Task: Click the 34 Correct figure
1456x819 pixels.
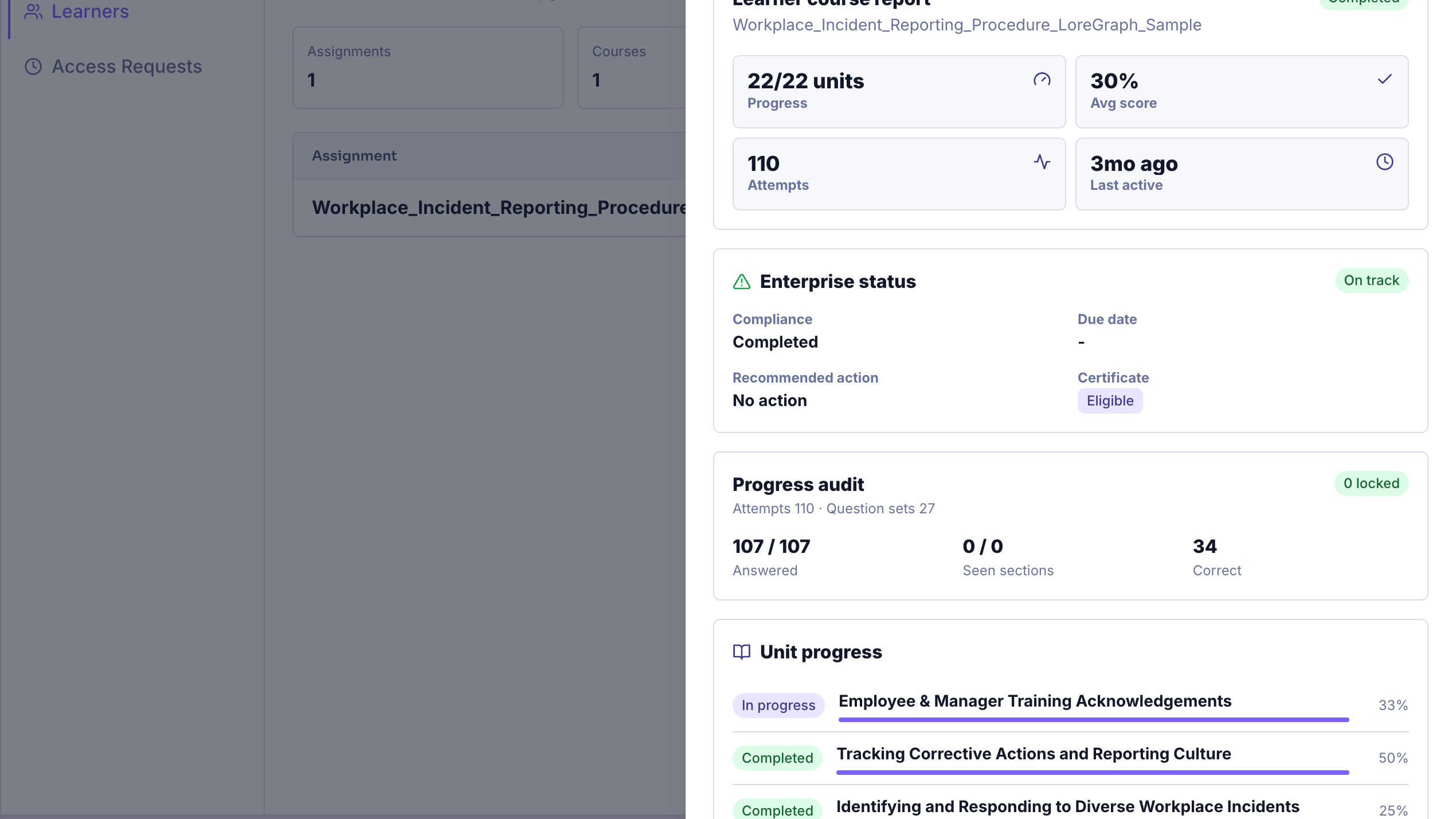Action: coord(1205,547)
